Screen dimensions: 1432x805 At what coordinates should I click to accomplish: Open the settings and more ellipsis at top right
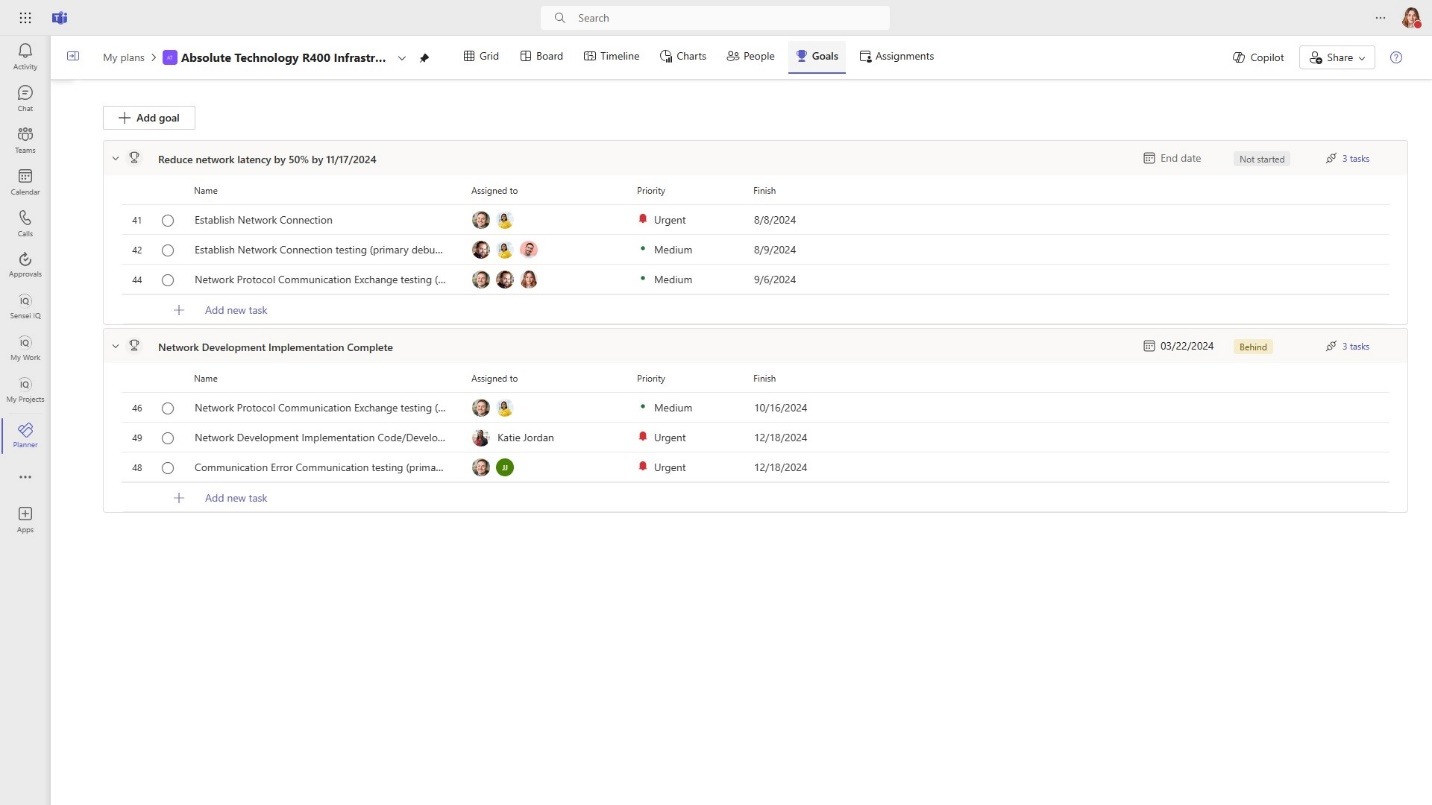[x=1380, y=18]
